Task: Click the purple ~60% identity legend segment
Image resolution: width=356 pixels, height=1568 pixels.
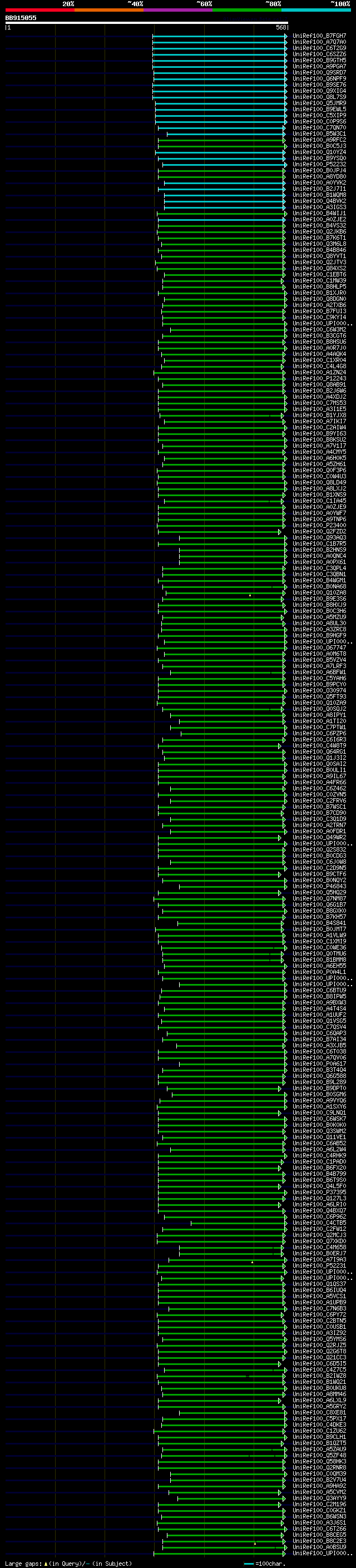Action: [179, 10]
